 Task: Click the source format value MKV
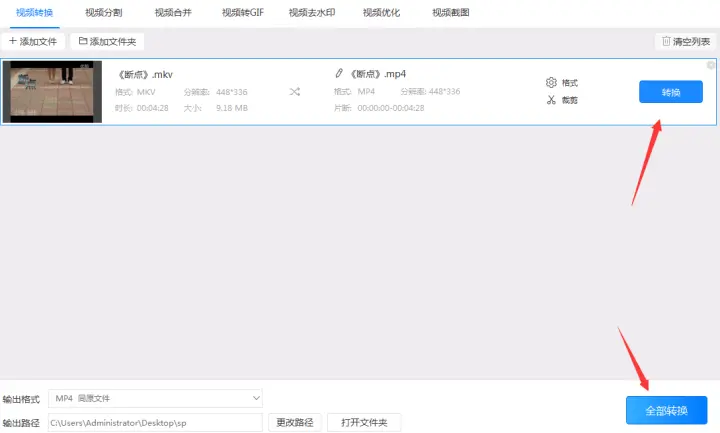[146, 92]
